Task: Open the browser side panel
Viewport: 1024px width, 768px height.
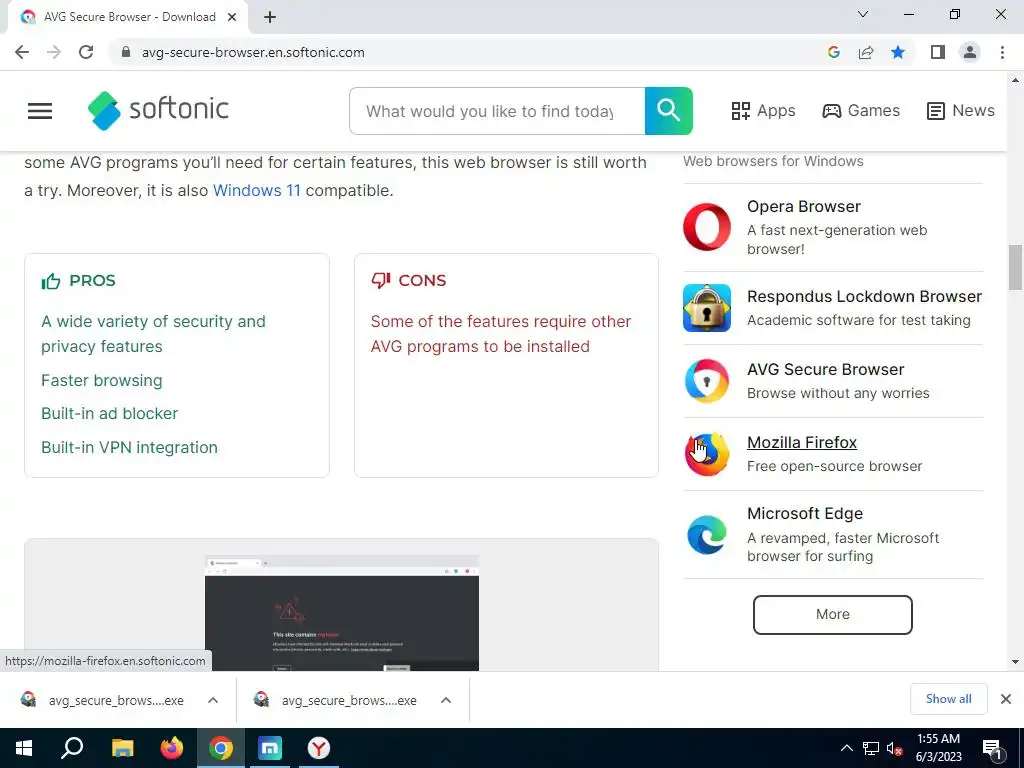Action: pos(938,52)
